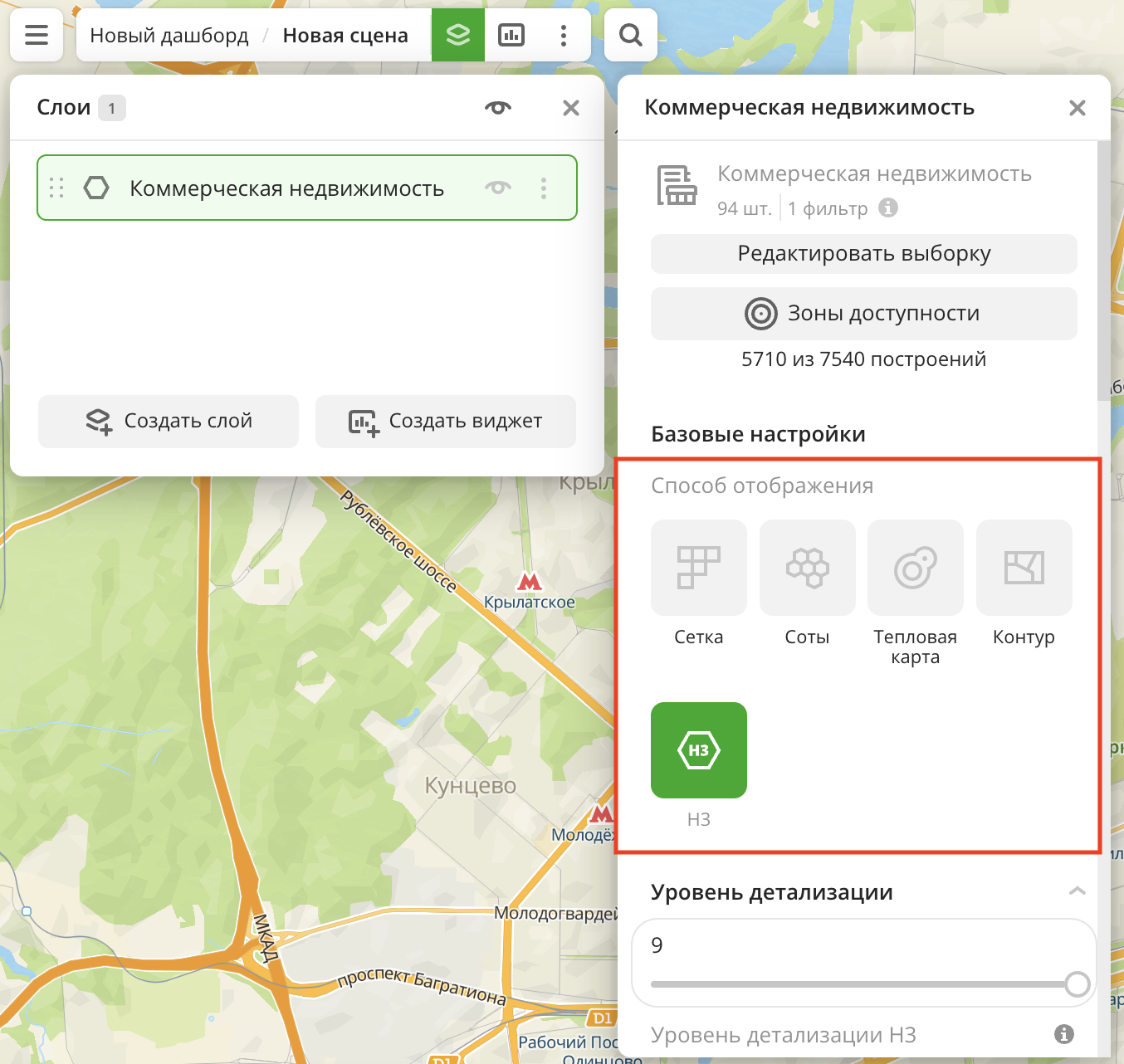Screen dimensions: 1124x1064
Task: Click the Новая сцена breadcrumb
Action: click(x=345, y=36)
